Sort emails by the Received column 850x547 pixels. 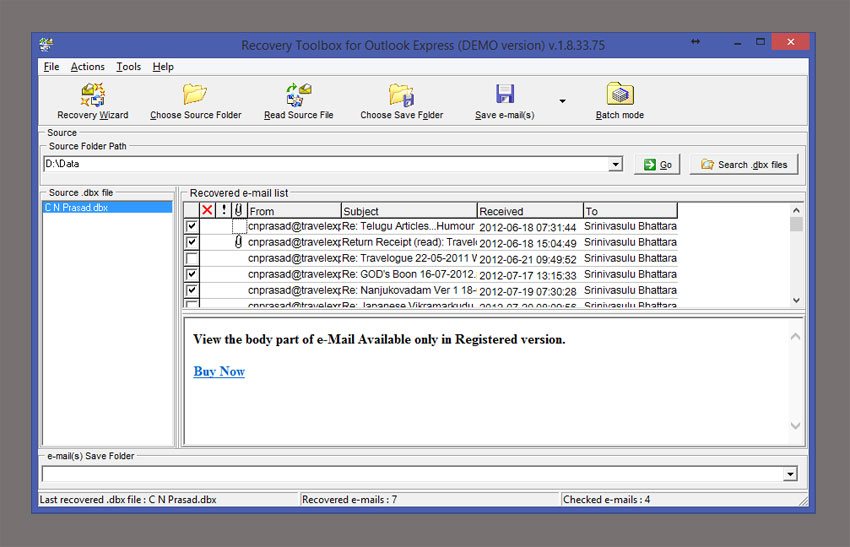pyautogui.click(x=530, y=210)
